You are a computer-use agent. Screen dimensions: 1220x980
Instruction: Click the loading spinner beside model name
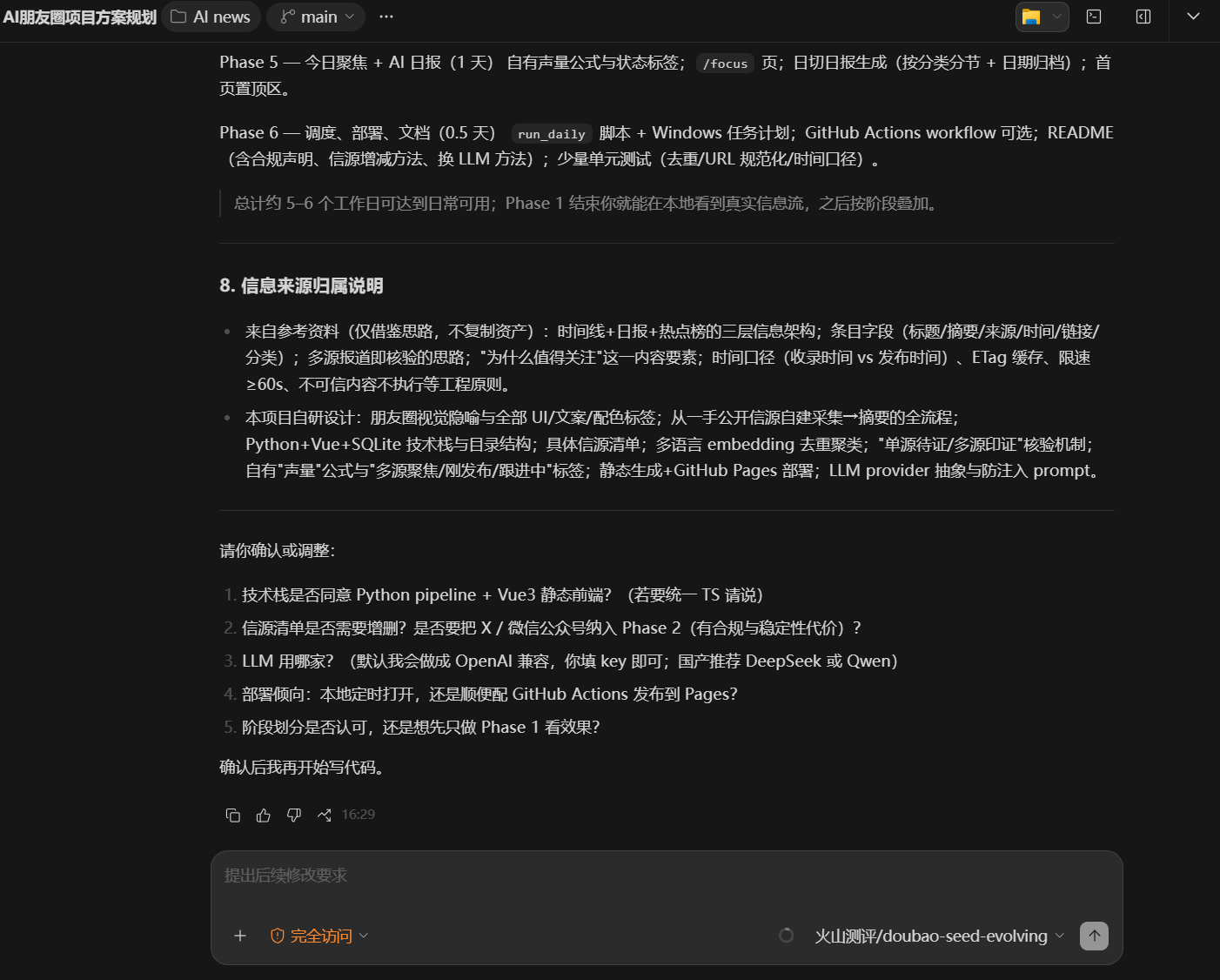click(786, 936)
